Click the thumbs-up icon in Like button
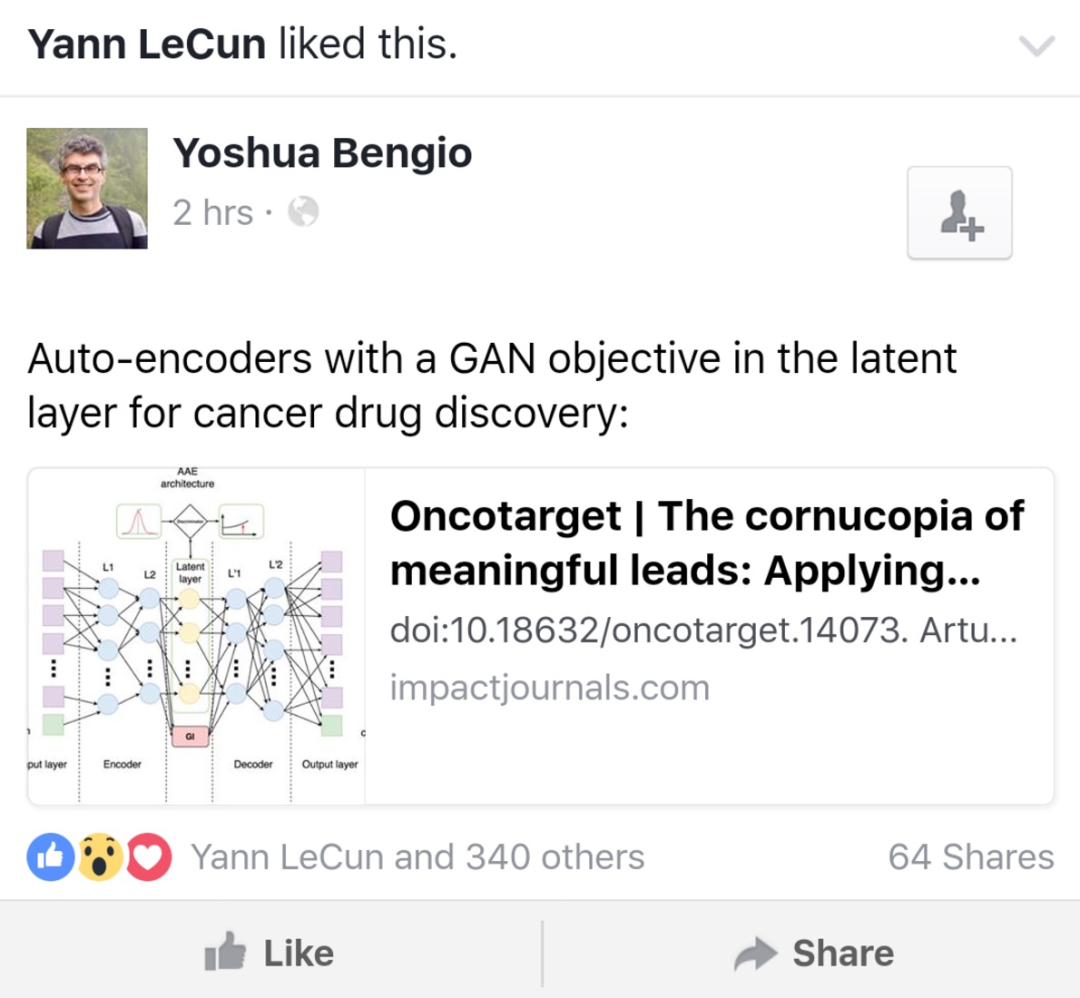 225,953
